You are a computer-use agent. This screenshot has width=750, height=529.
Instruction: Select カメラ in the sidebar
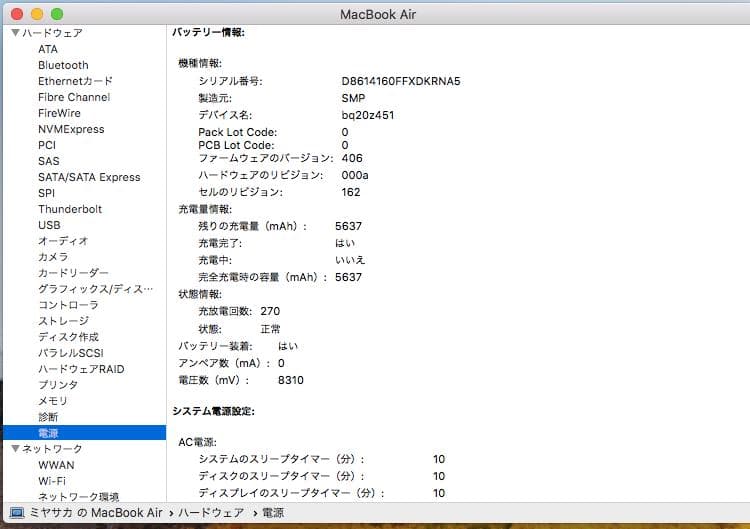(x=53, y=257)
